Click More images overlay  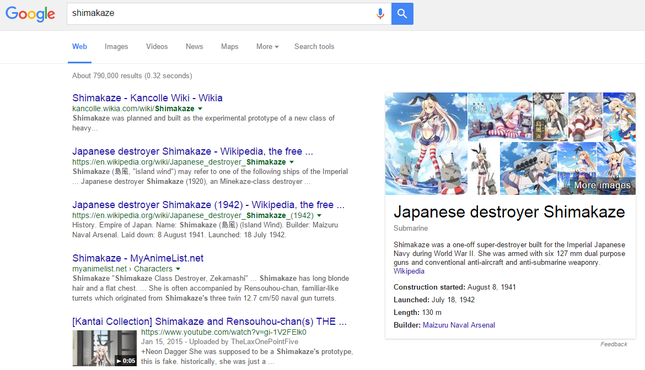(x=602, y=185)
